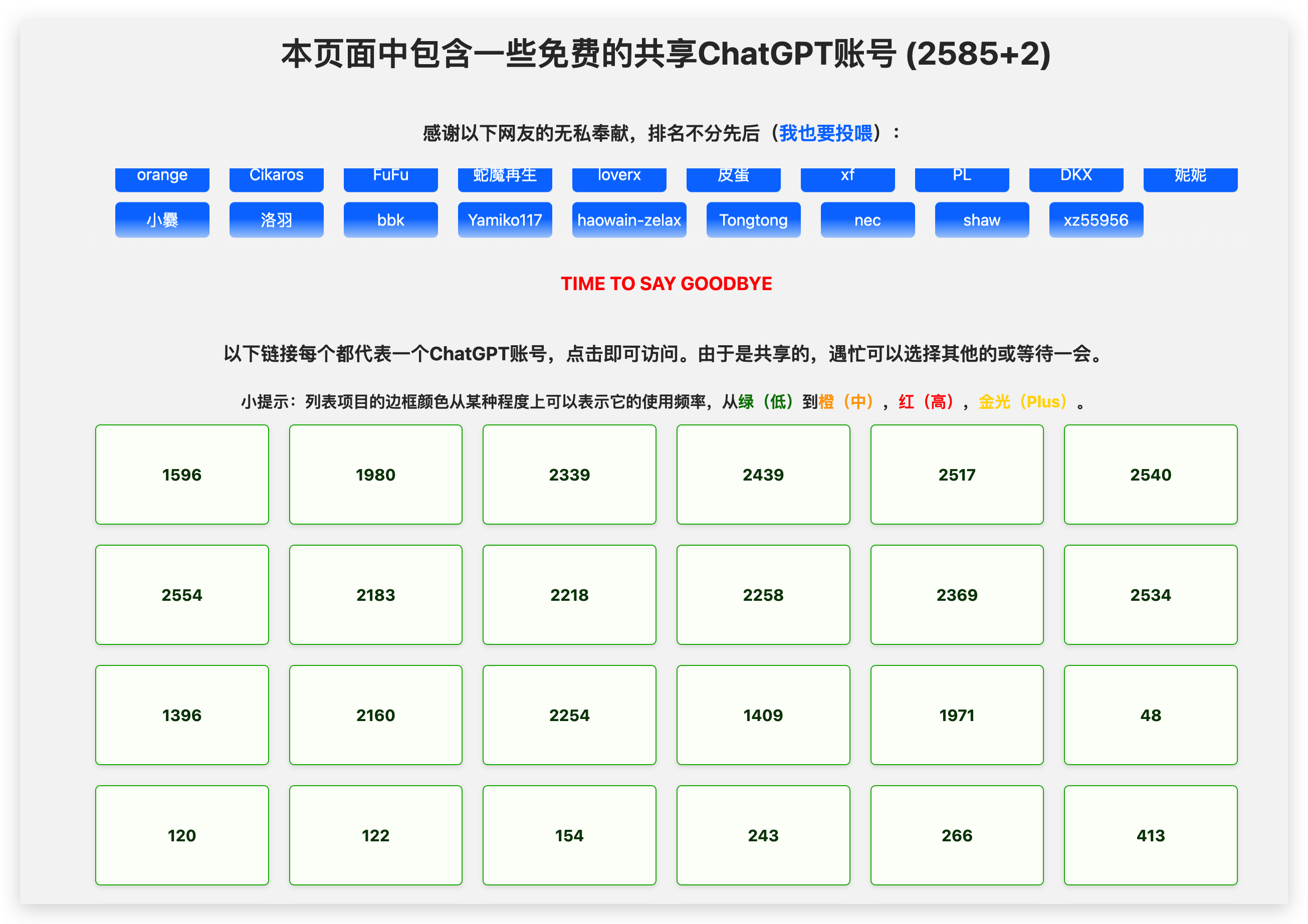Select the shaw contributor badge
Screen dimensions: 1308x924
[x=982, y=220]
